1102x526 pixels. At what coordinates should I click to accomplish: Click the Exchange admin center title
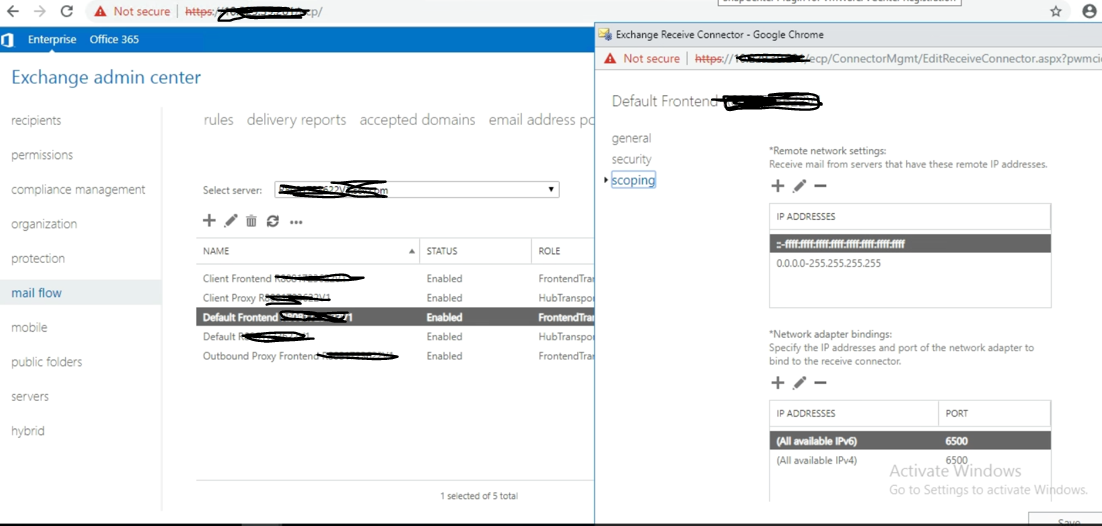pos(106,77)
